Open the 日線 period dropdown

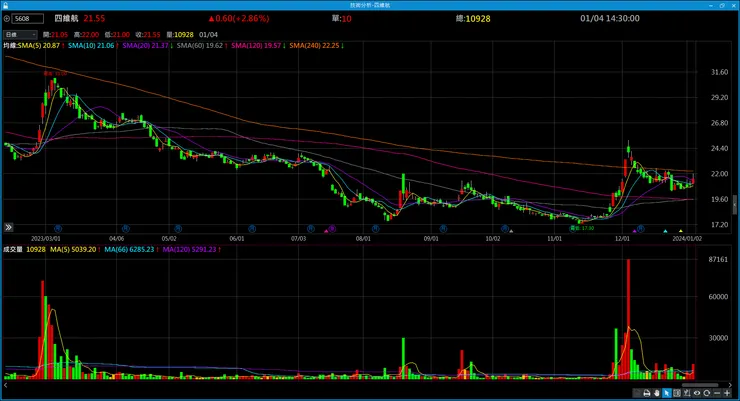[x=20, y=34]
